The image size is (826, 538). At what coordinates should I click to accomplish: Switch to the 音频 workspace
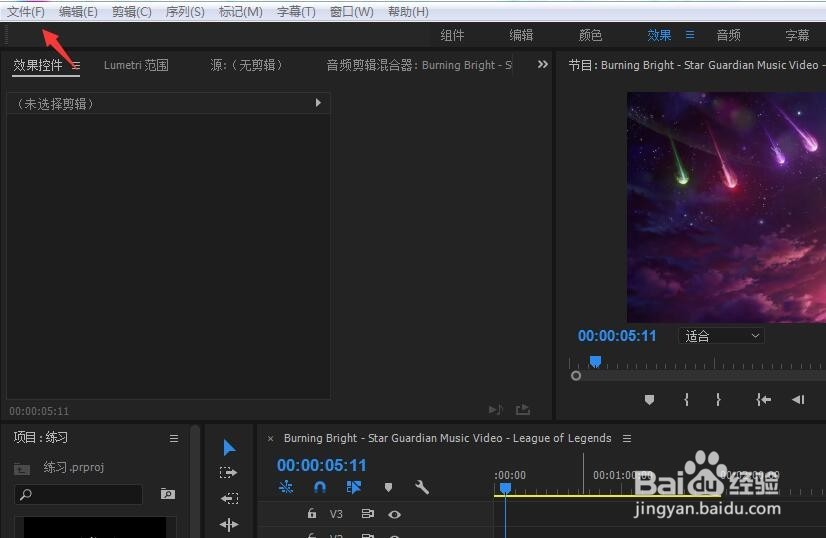coord(729,35)
